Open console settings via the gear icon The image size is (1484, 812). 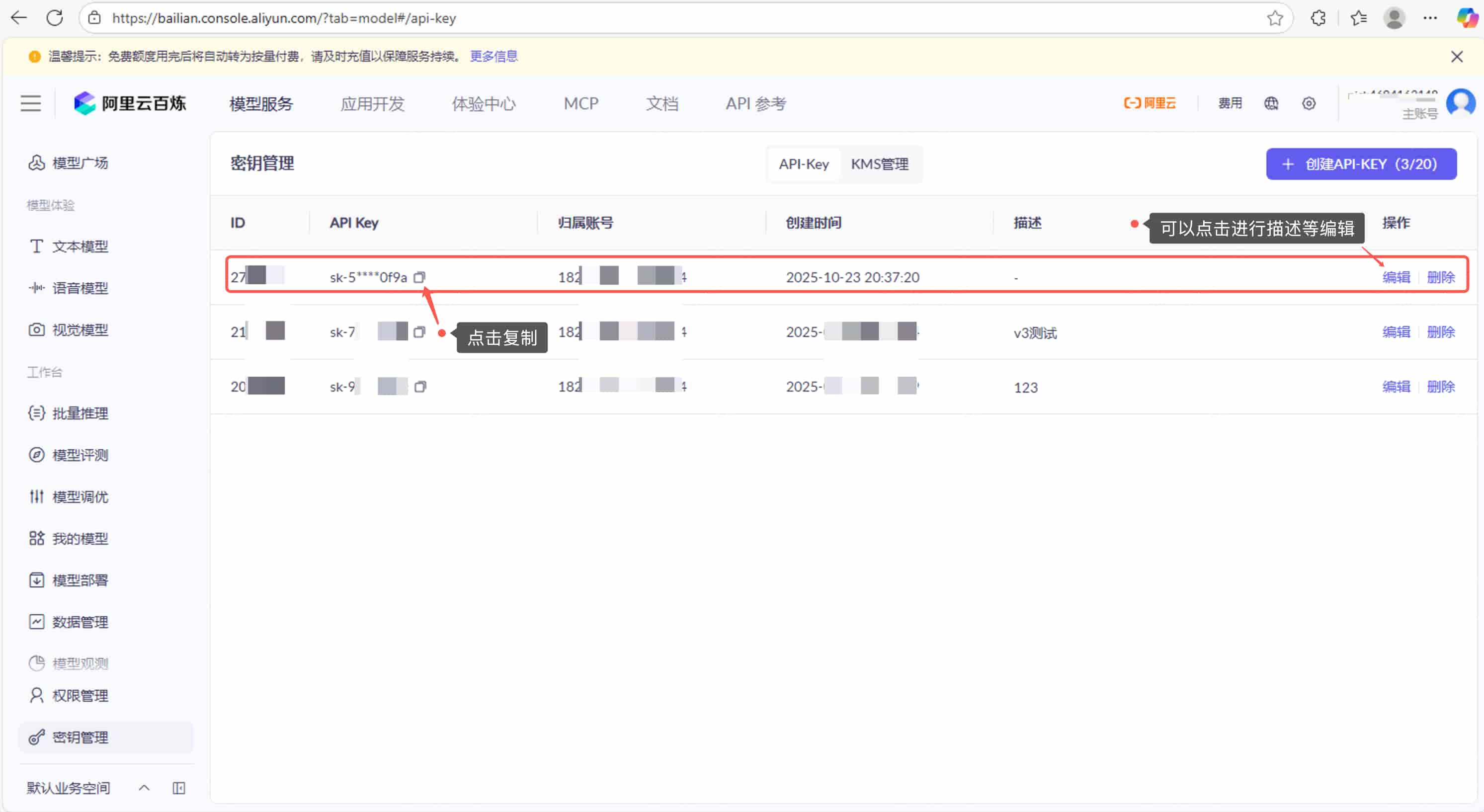pos(1308,103)
